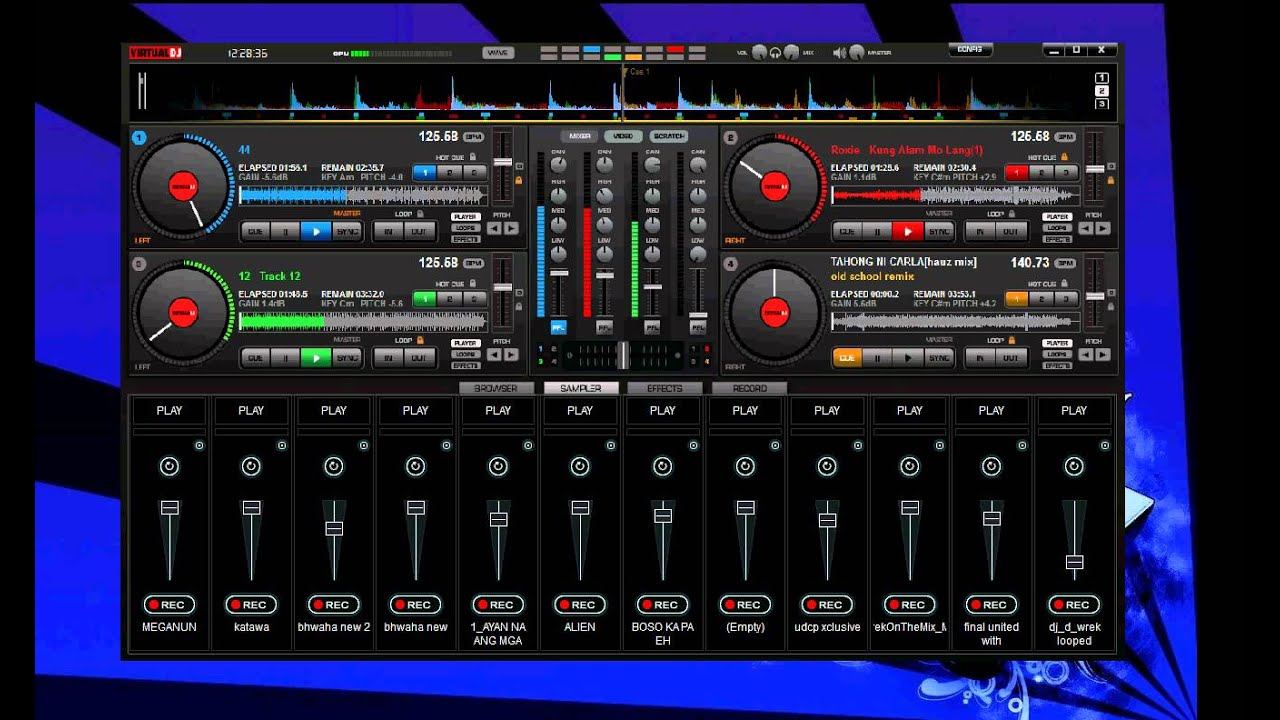Play the MEGANUN sample
1280x720 pixels.
169,410
